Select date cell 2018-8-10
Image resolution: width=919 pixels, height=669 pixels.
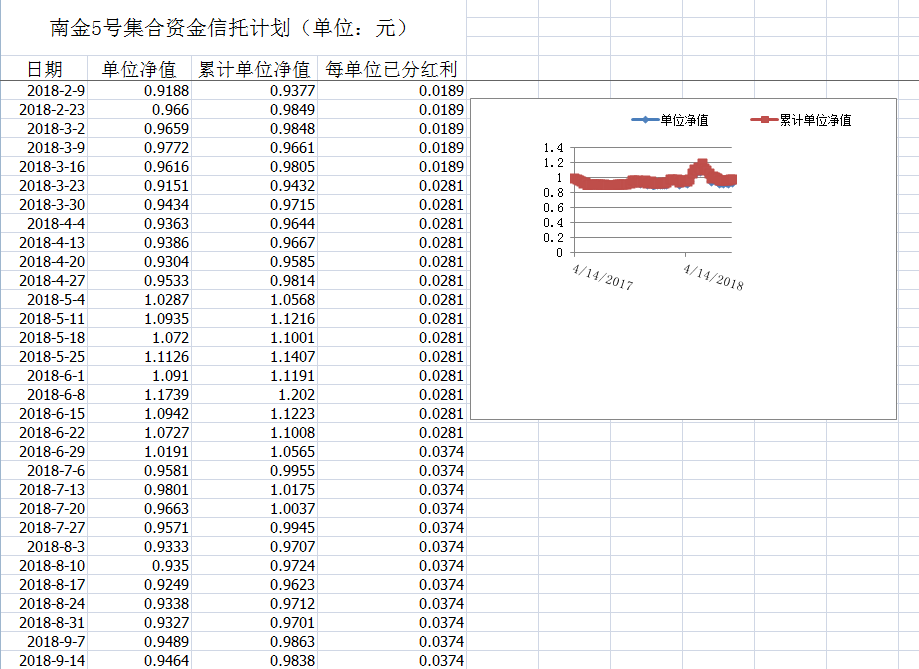click(x=45, y=566)
